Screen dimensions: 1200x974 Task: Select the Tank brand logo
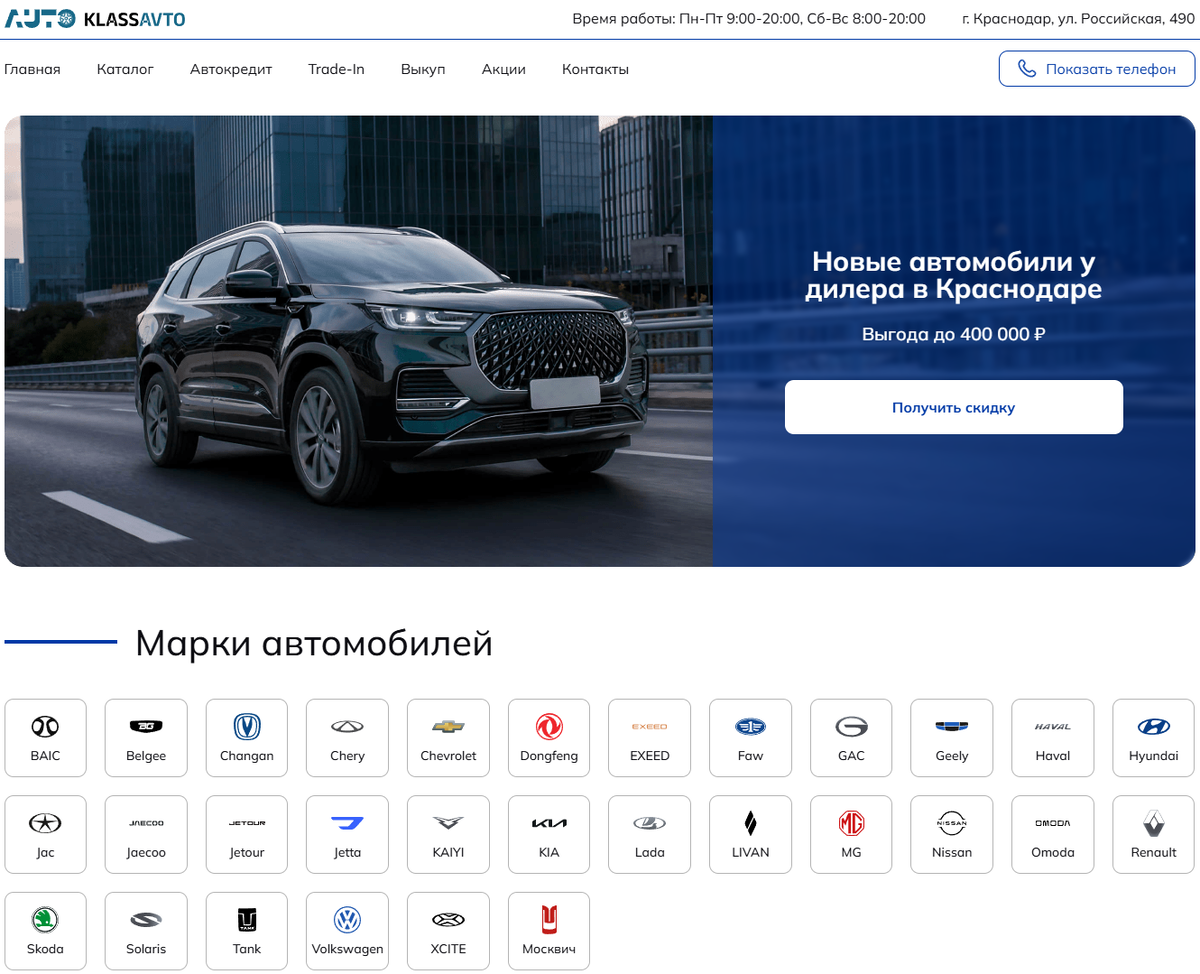tap(247, 920)
